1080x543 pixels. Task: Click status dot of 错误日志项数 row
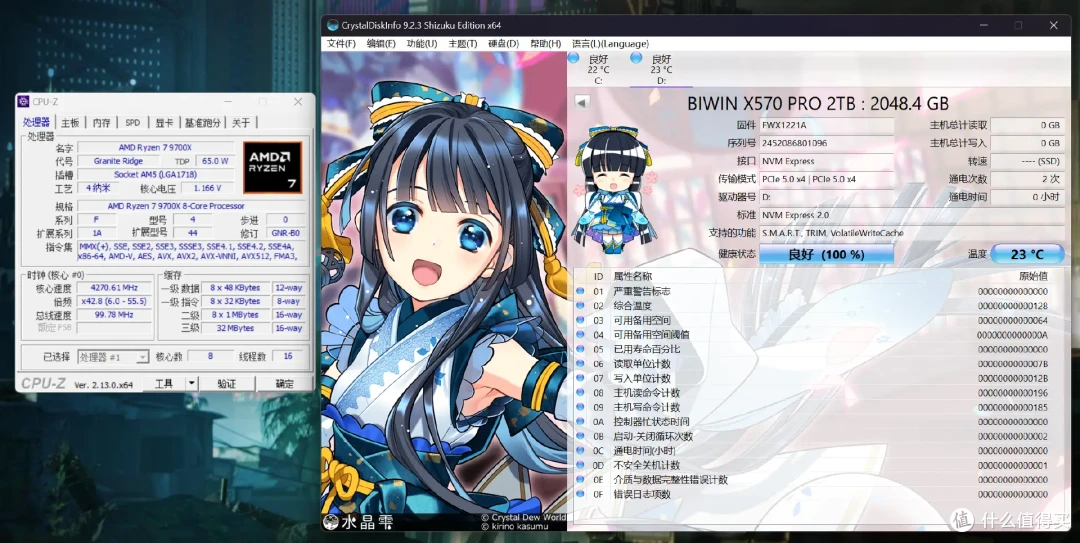coord(581,494)
